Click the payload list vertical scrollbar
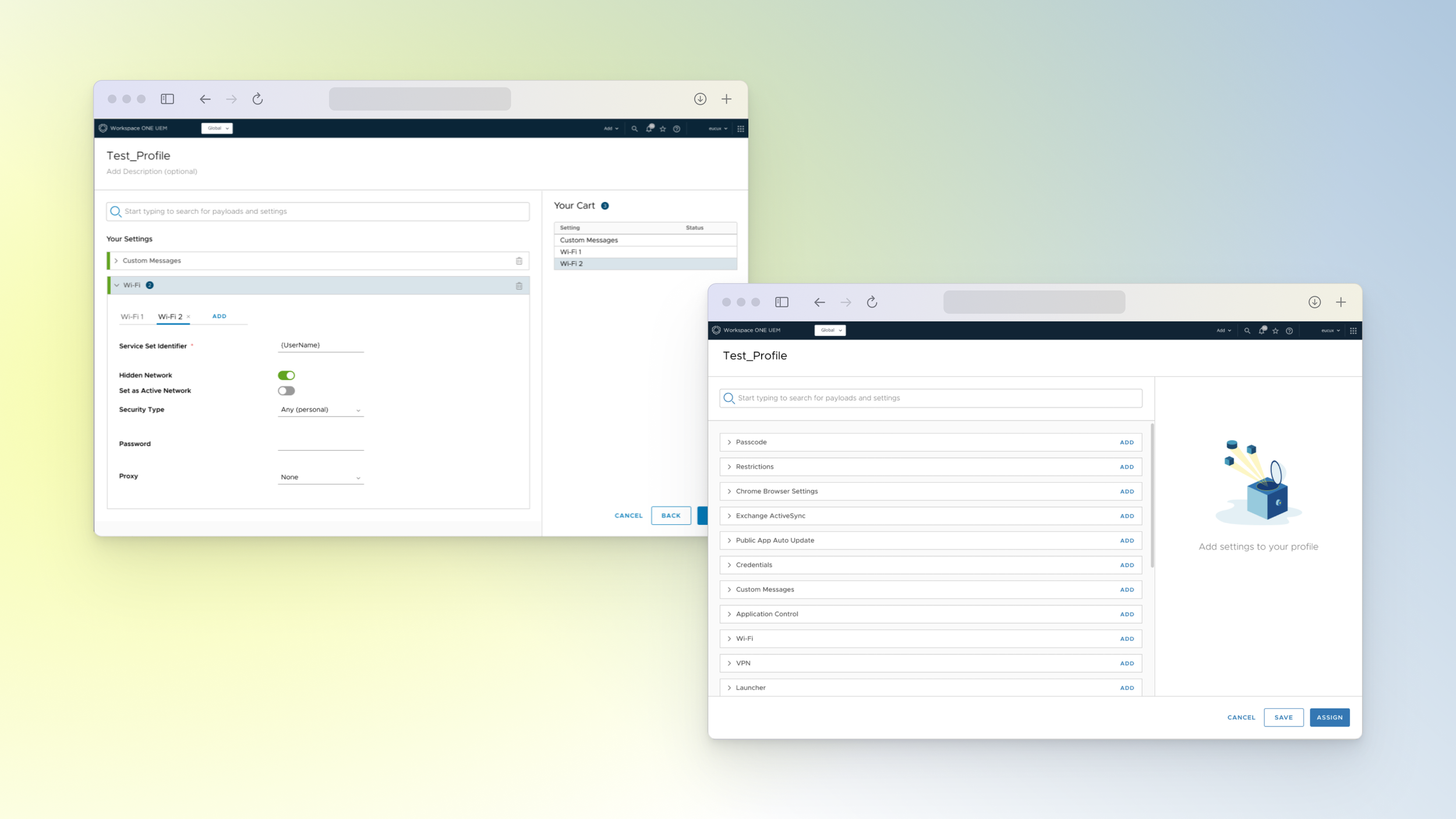This screenshot has height=819, width=1456. tap(1152, 495)
